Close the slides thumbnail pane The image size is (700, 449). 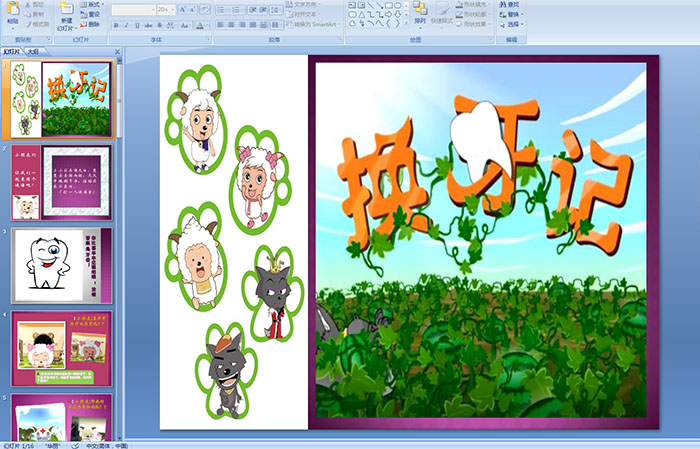pos(117,52)
